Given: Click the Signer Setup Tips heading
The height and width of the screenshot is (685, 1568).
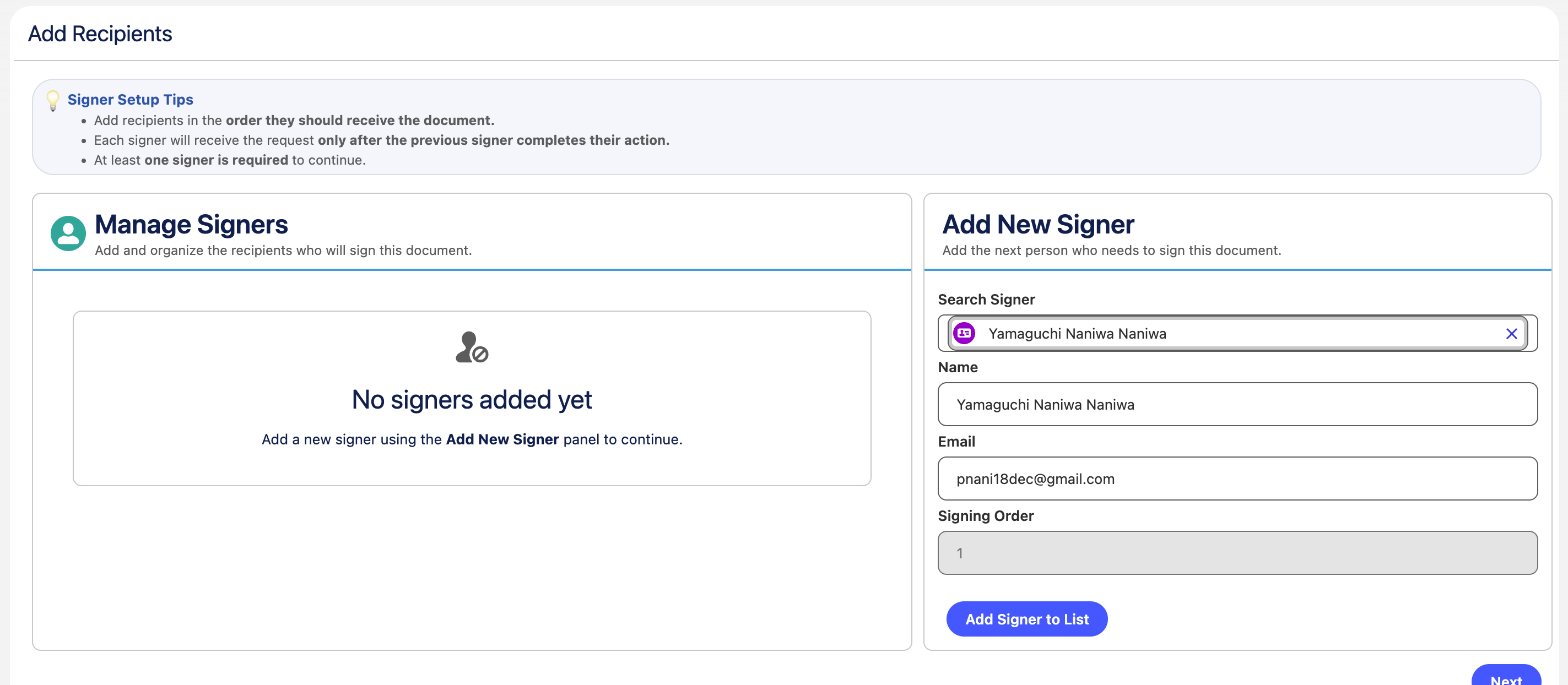Looking at the screenshot, I should [130, 99].
